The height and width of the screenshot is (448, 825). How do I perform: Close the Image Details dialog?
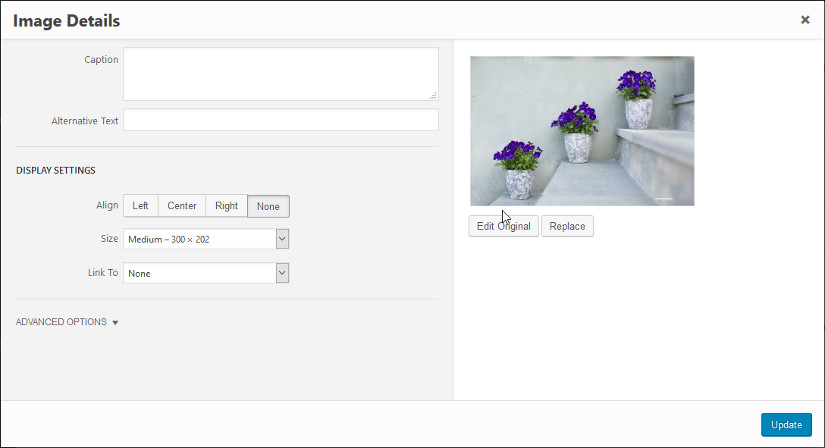click(804, 20)
